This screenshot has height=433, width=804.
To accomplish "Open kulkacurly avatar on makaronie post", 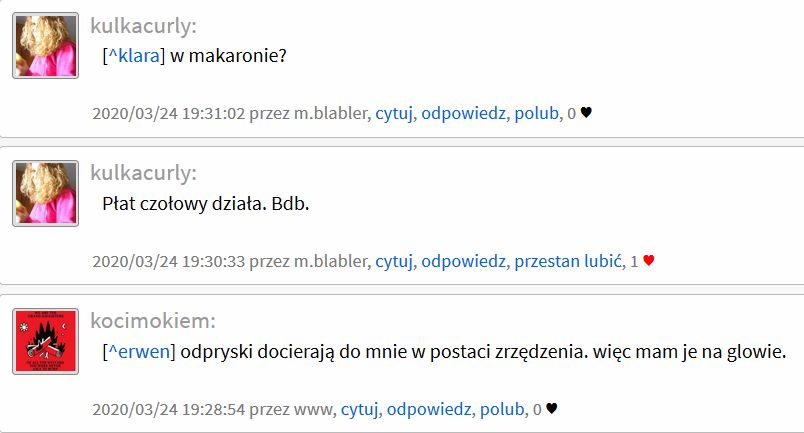I will coord(46,46).
